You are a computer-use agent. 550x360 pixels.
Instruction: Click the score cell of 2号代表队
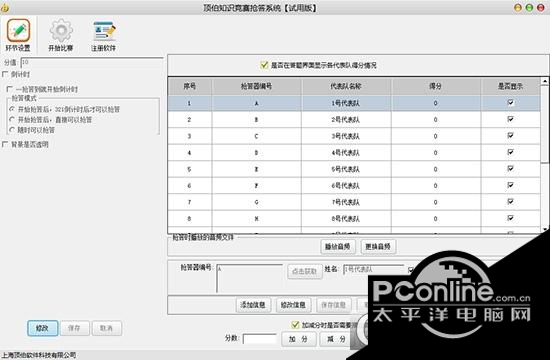(x=436, y=120)
